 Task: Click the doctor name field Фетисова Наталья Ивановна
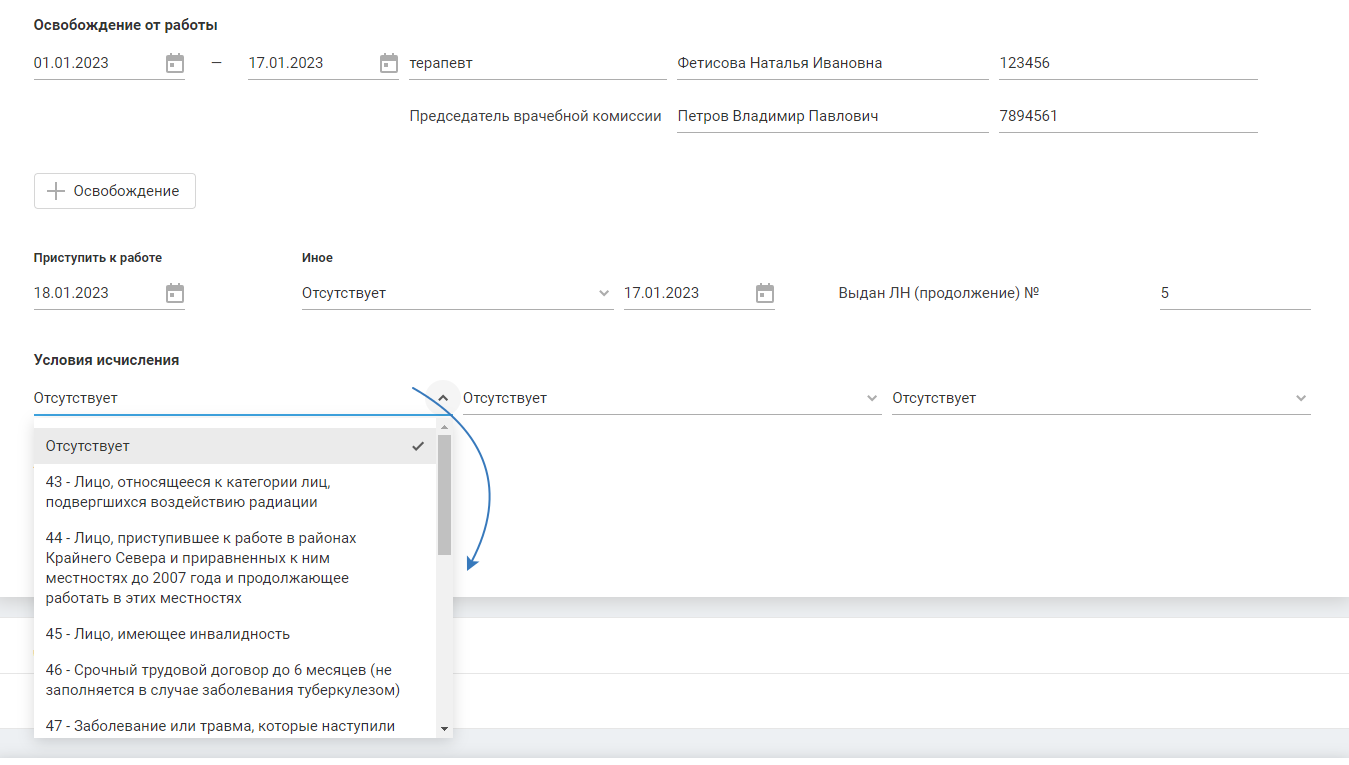pos(831,63)
